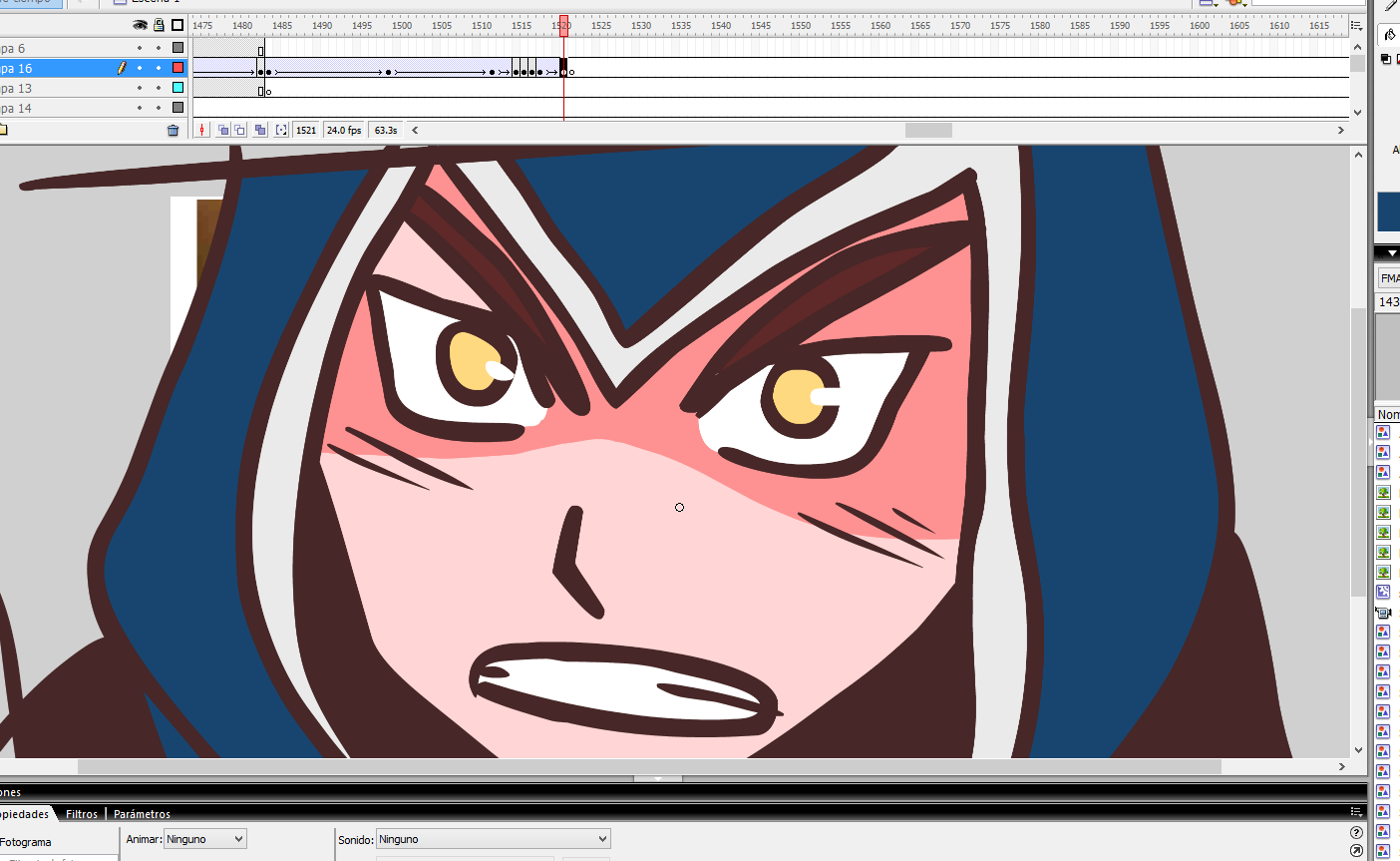
Task: Click the timeline scroll left arrow
Action: pos(415,130)
